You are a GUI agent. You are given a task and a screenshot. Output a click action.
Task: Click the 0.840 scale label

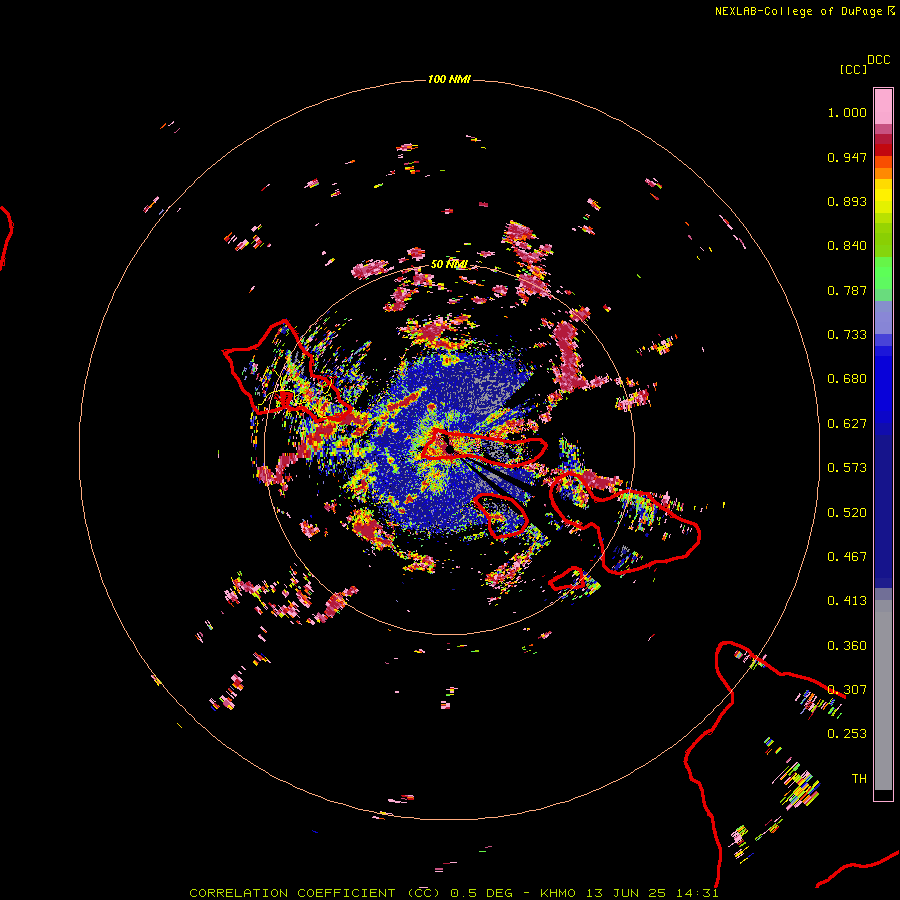(x=847, y=246)
